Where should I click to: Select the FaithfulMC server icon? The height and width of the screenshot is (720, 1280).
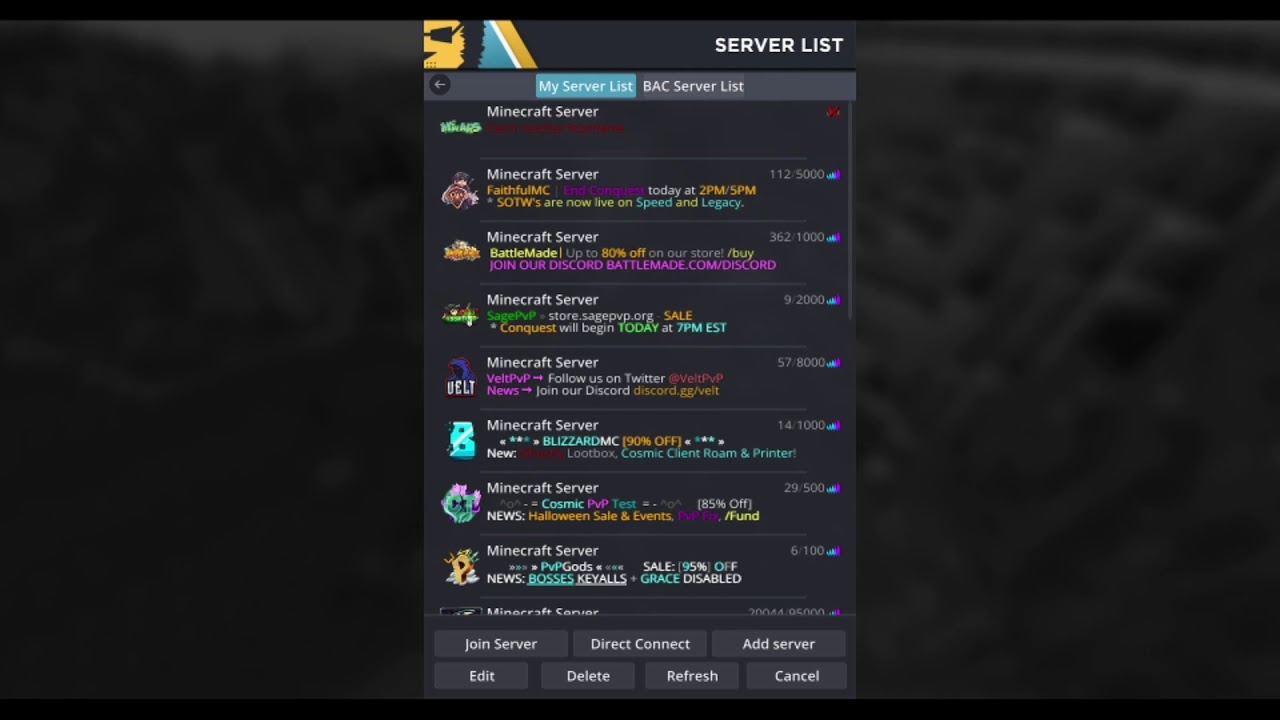click(460, 189)
